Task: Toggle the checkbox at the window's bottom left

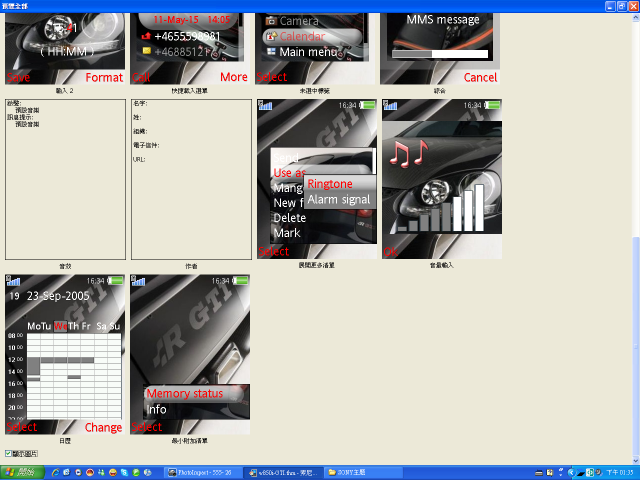Action: click(x=8, y=453)
